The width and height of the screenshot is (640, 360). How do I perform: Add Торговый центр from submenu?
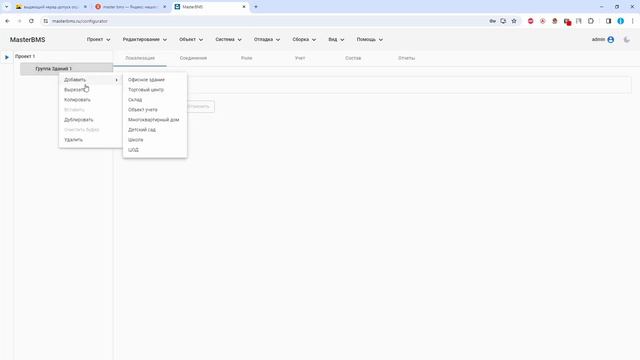155,89
